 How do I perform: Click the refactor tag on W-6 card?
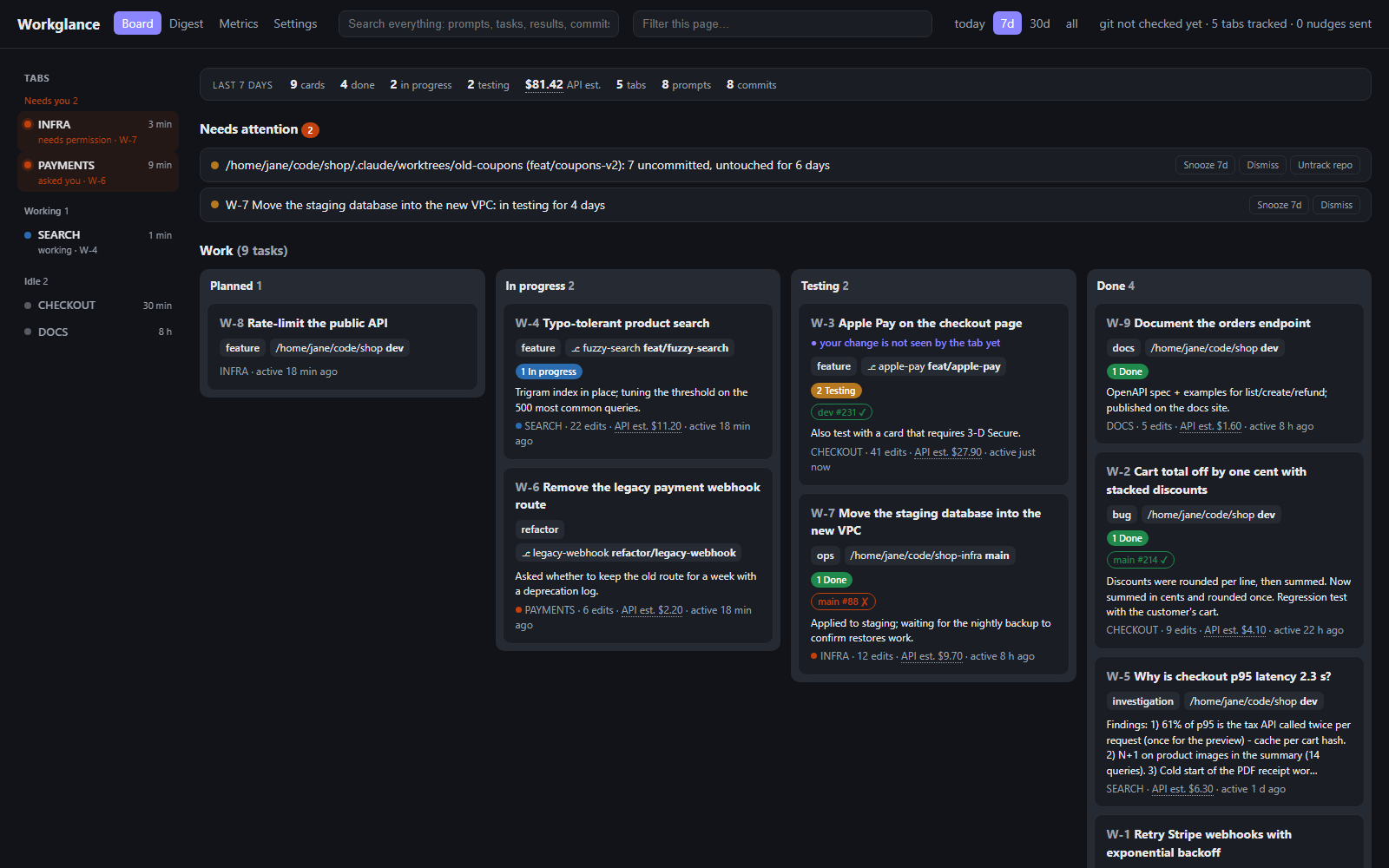click(x=540, y=529)
